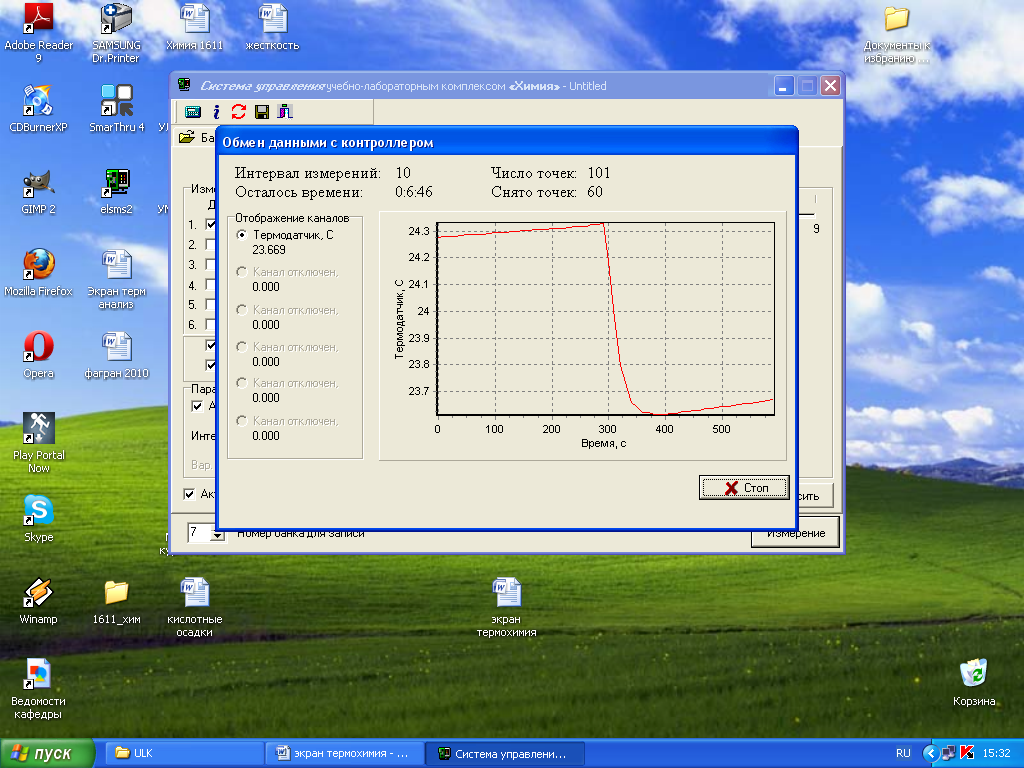Click the controller device toolbar icon

coord(193,112)
